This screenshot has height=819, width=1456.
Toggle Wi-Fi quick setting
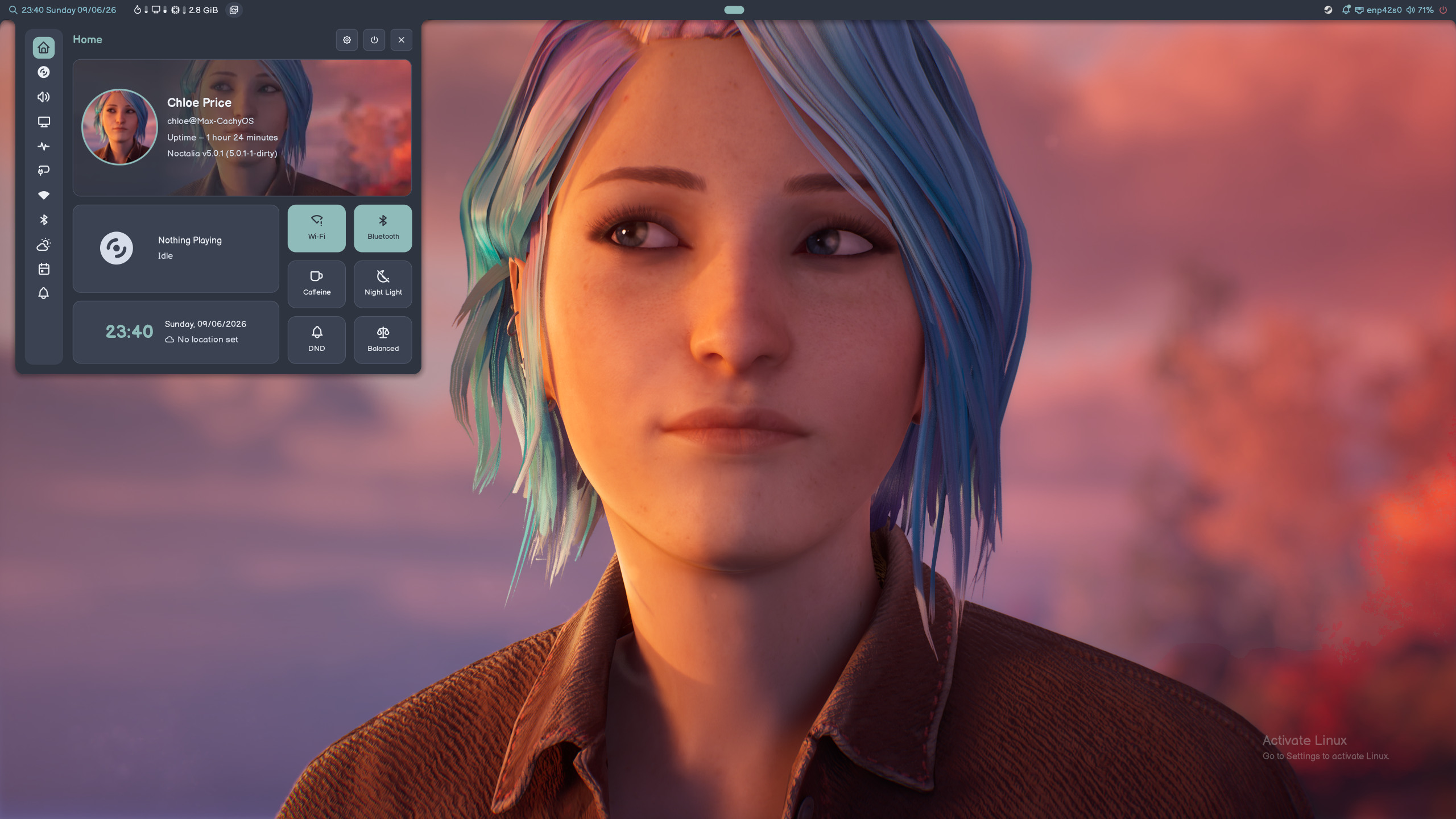tap(317, 228)
